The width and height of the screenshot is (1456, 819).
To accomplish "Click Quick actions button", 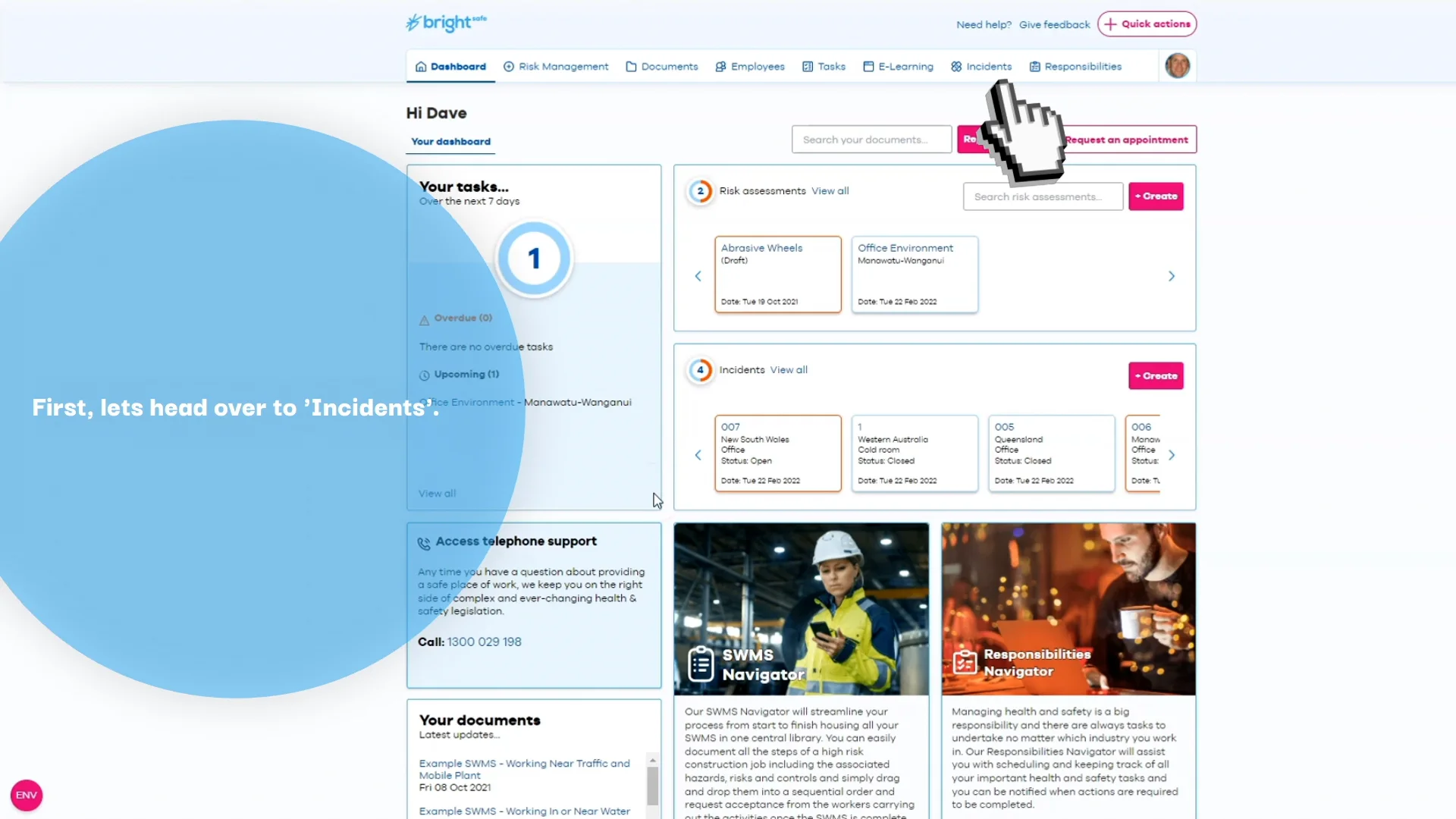I will 1147,24.
